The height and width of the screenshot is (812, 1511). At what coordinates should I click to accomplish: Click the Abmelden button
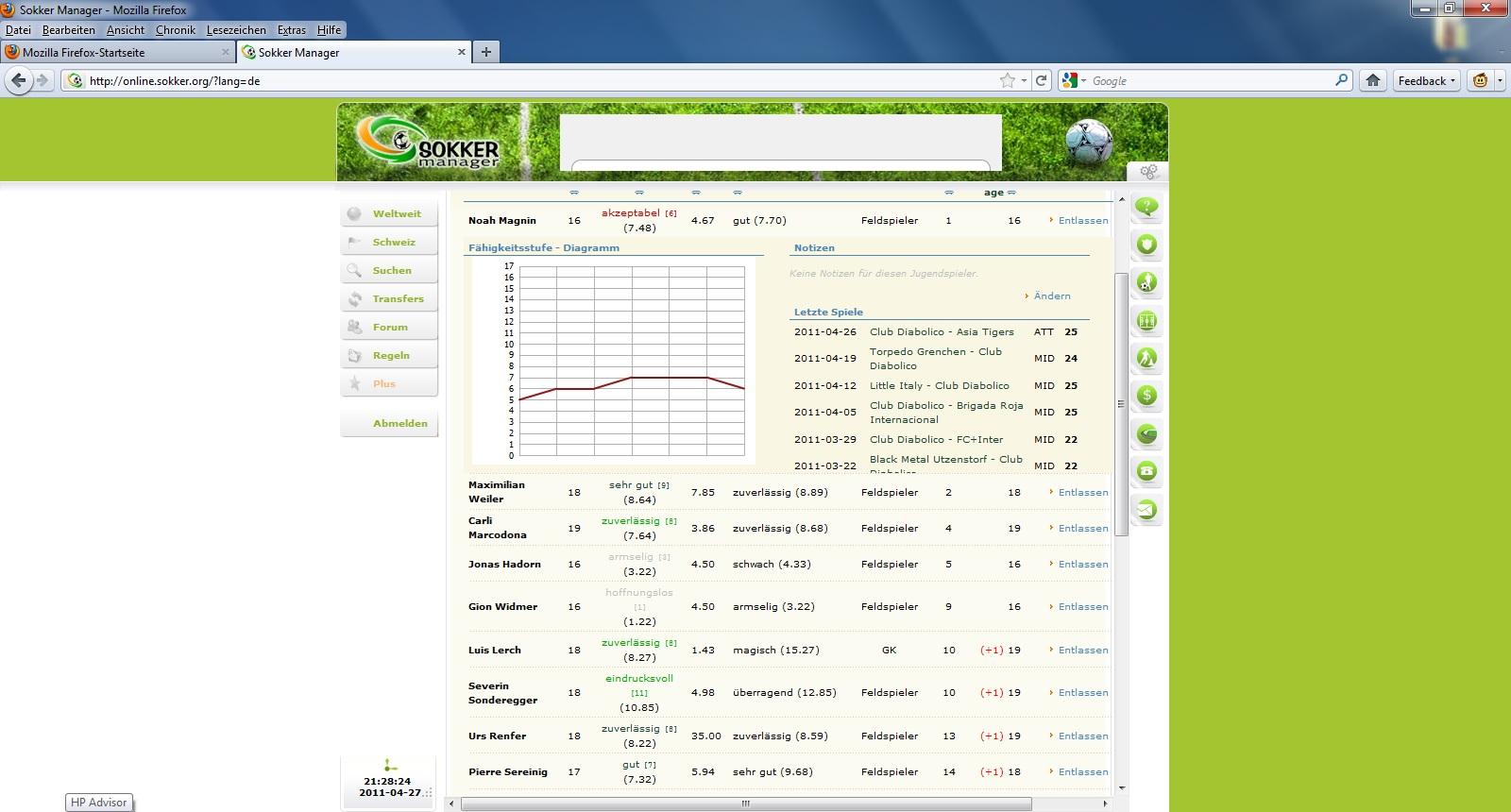399,424
